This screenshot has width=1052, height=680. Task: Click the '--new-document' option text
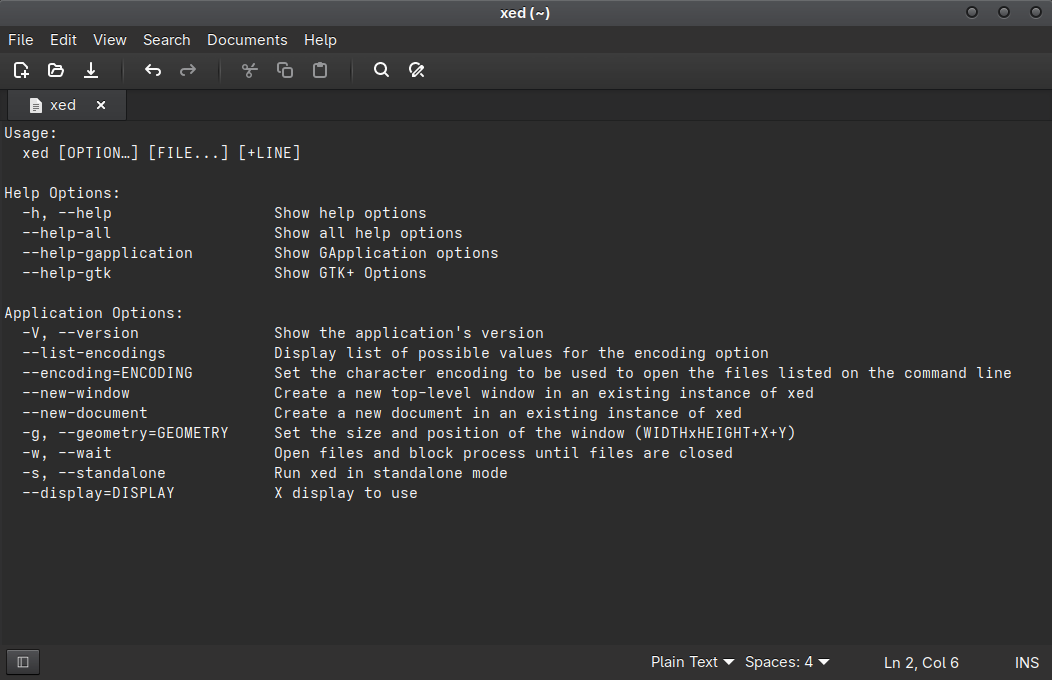click(x=85, y=413)
